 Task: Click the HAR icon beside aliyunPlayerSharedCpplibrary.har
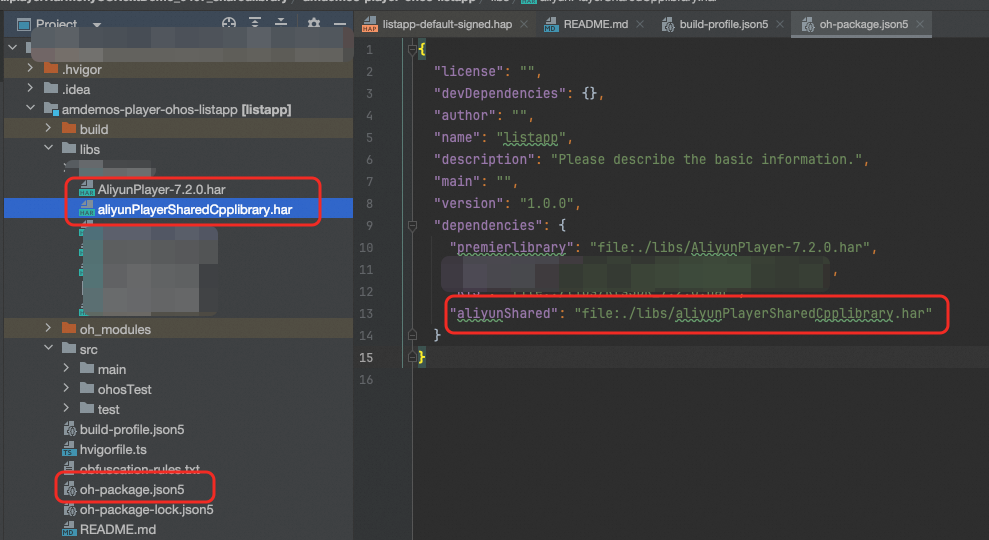coord(86,209)
